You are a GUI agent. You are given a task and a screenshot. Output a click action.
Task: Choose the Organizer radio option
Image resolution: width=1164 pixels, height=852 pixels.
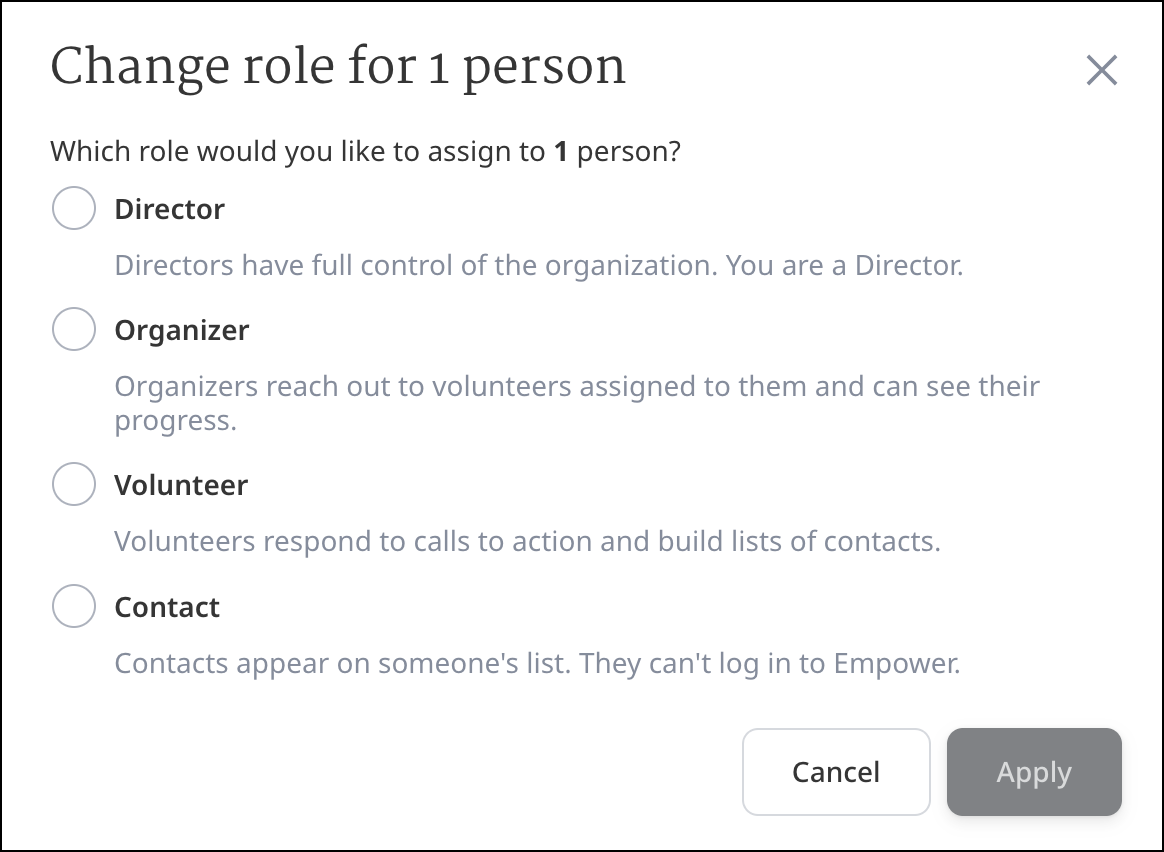click(x=74, y=329)
